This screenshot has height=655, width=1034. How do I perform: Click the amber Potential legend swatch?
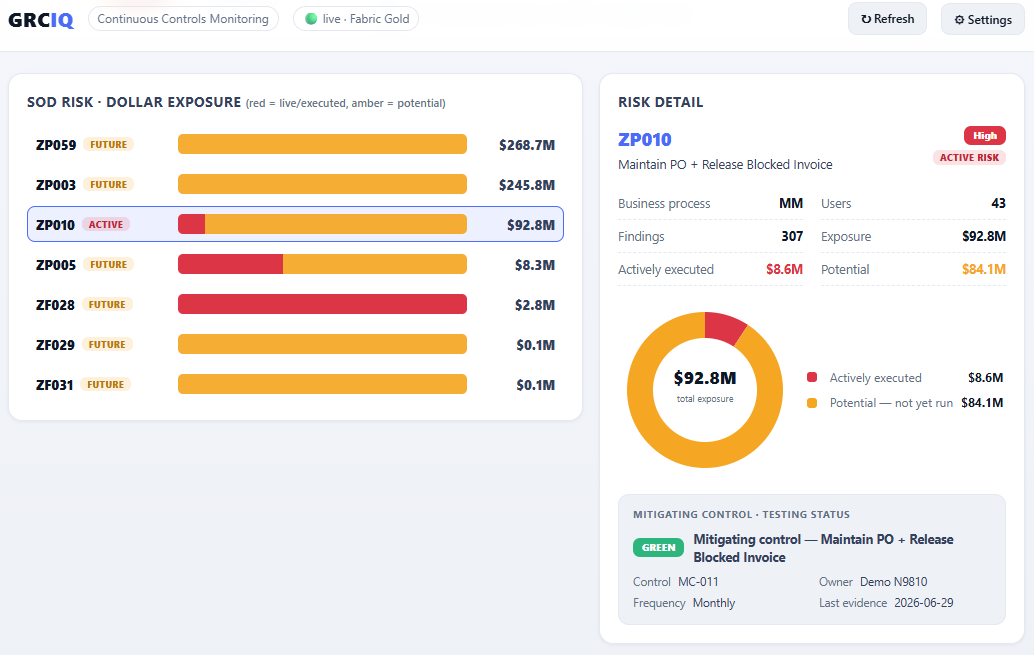tap(812, 403)
